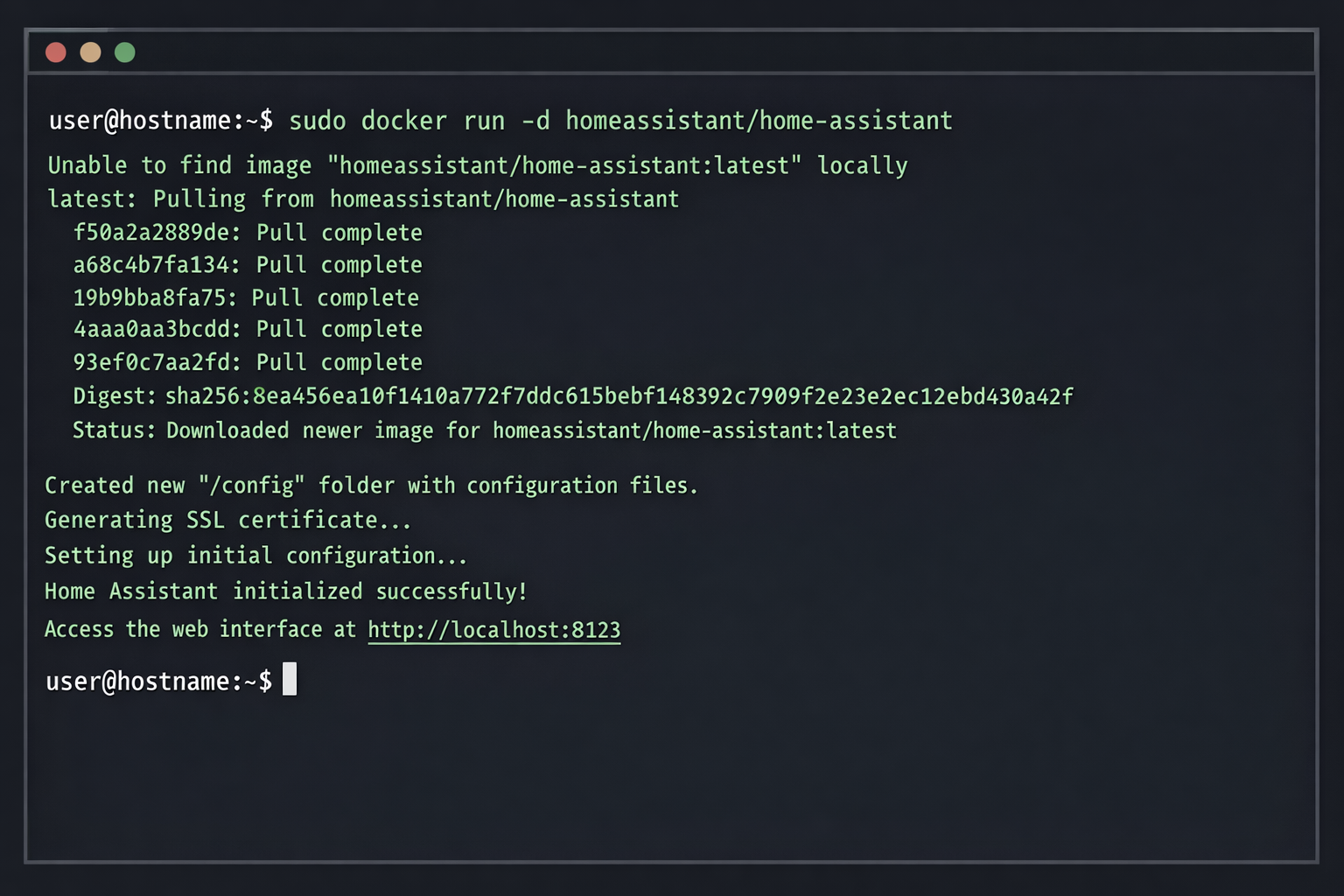Click the latest Pulling from homeassistant line
Viewport: 1344px width, 896px height.
point(362,199)
